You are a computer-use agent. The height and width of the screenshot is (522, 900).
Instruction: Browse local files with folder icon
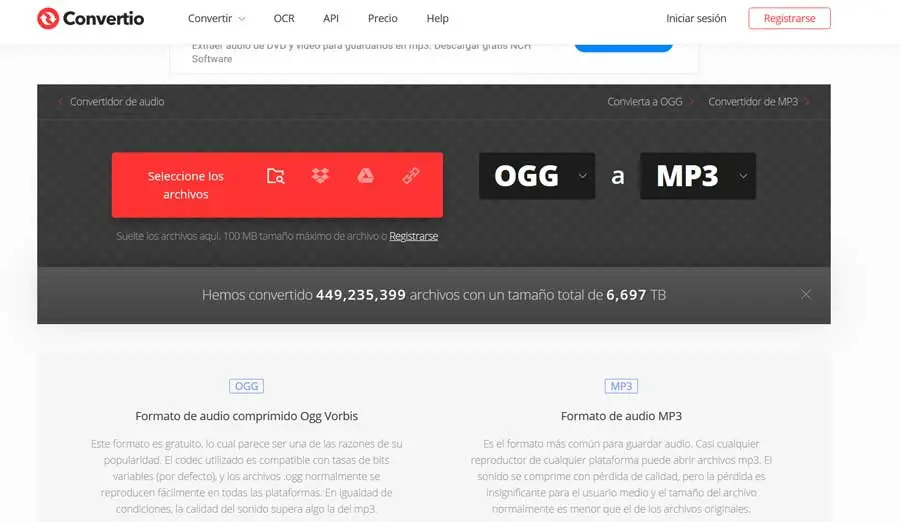pos(276,176)
